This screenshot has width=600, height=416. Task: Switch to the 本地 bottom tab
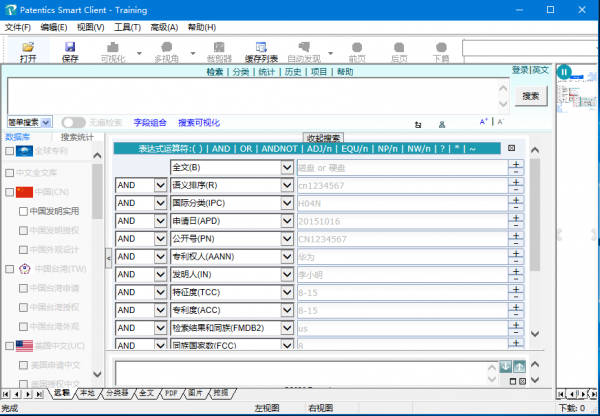(x=88, y=393)
